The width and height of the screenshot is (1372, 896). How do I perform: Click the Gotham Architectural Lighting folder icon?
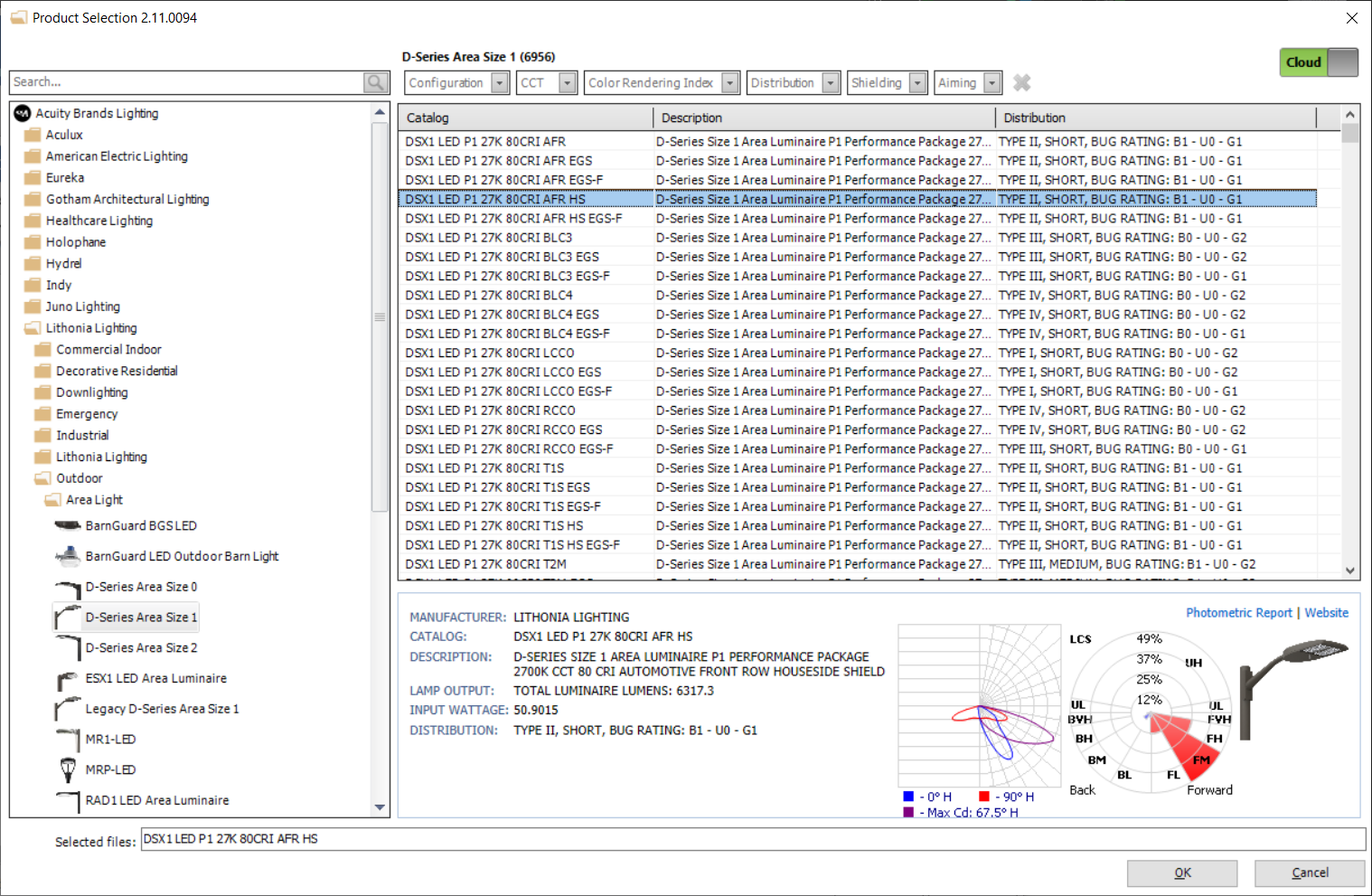click(x=33, y=199)
